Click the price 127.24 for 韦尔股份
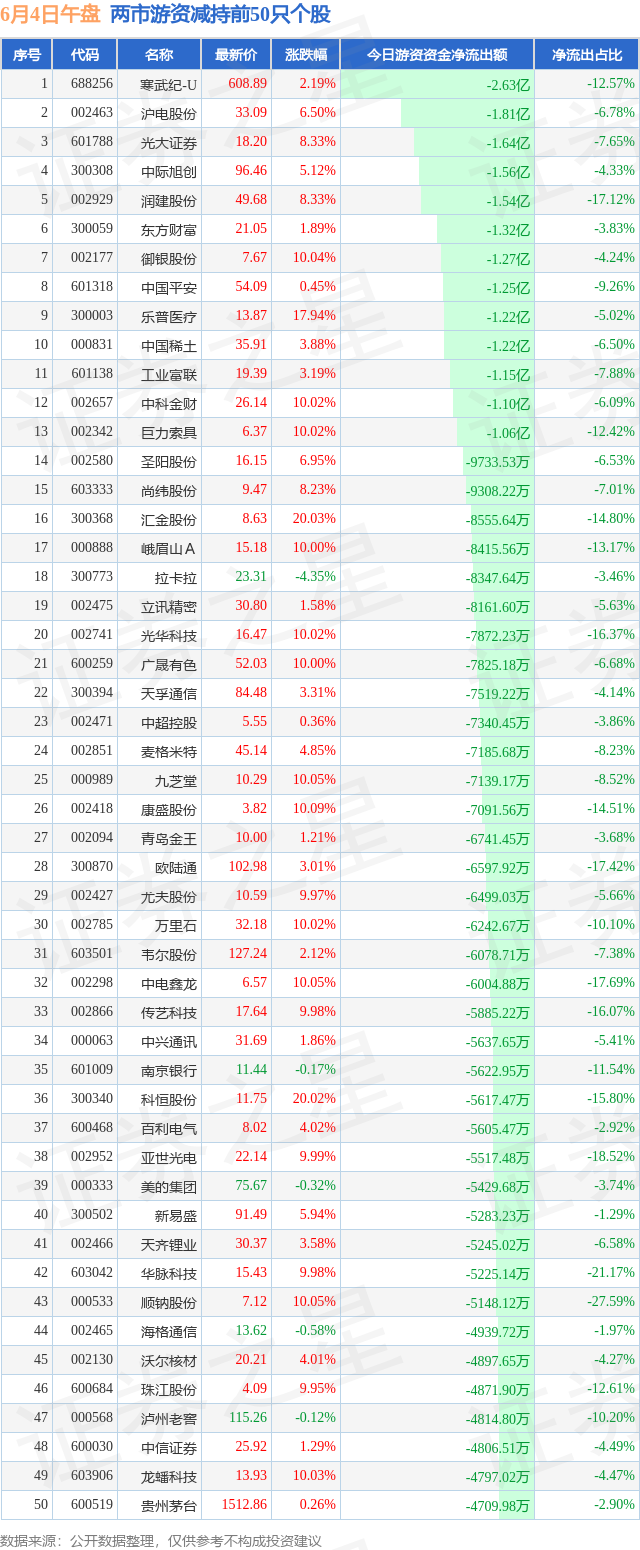 (x=248, y=954)
